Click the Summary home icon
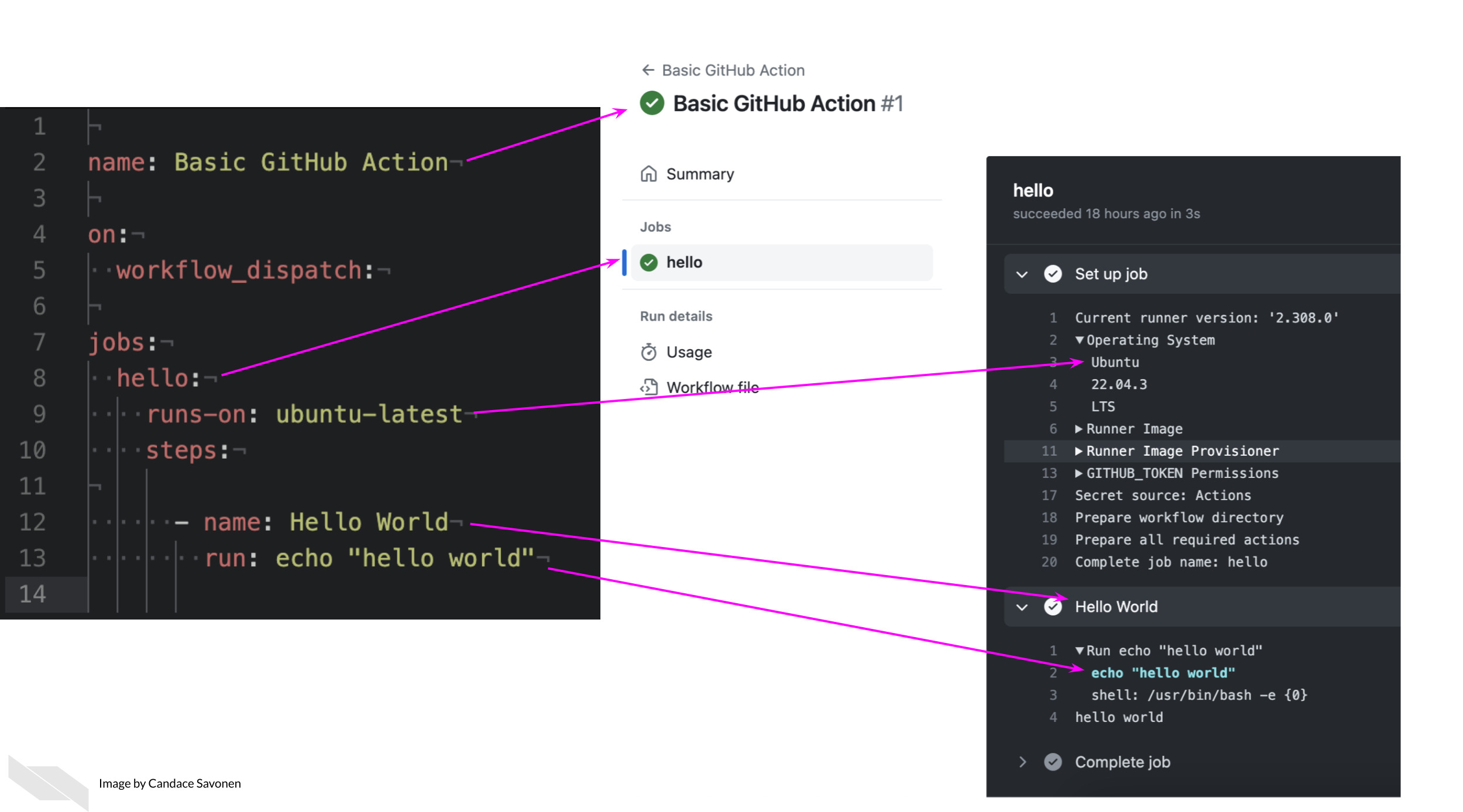Viewport: 1463px width, 812px height. click(x=648, y=174)
